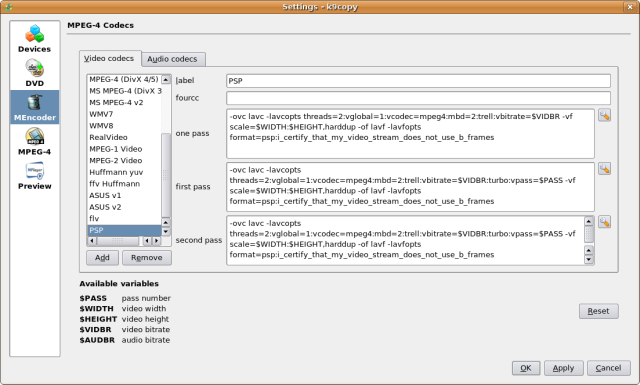The width and height of the screenshot is (640, 385).
Task: Click codec list scroll up arrow at top
Action: tap(166, 80)
